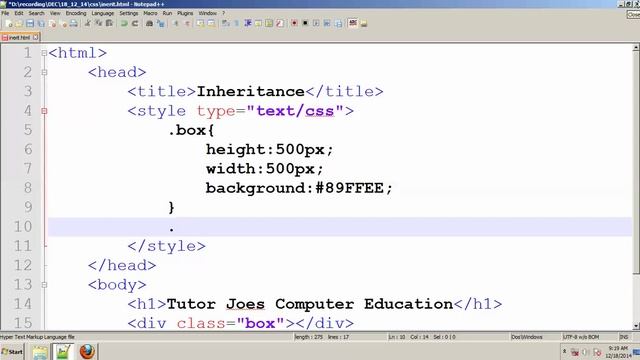Toggle the INS insert mode status indicator

pyautogui.click(x=624, y=337)
